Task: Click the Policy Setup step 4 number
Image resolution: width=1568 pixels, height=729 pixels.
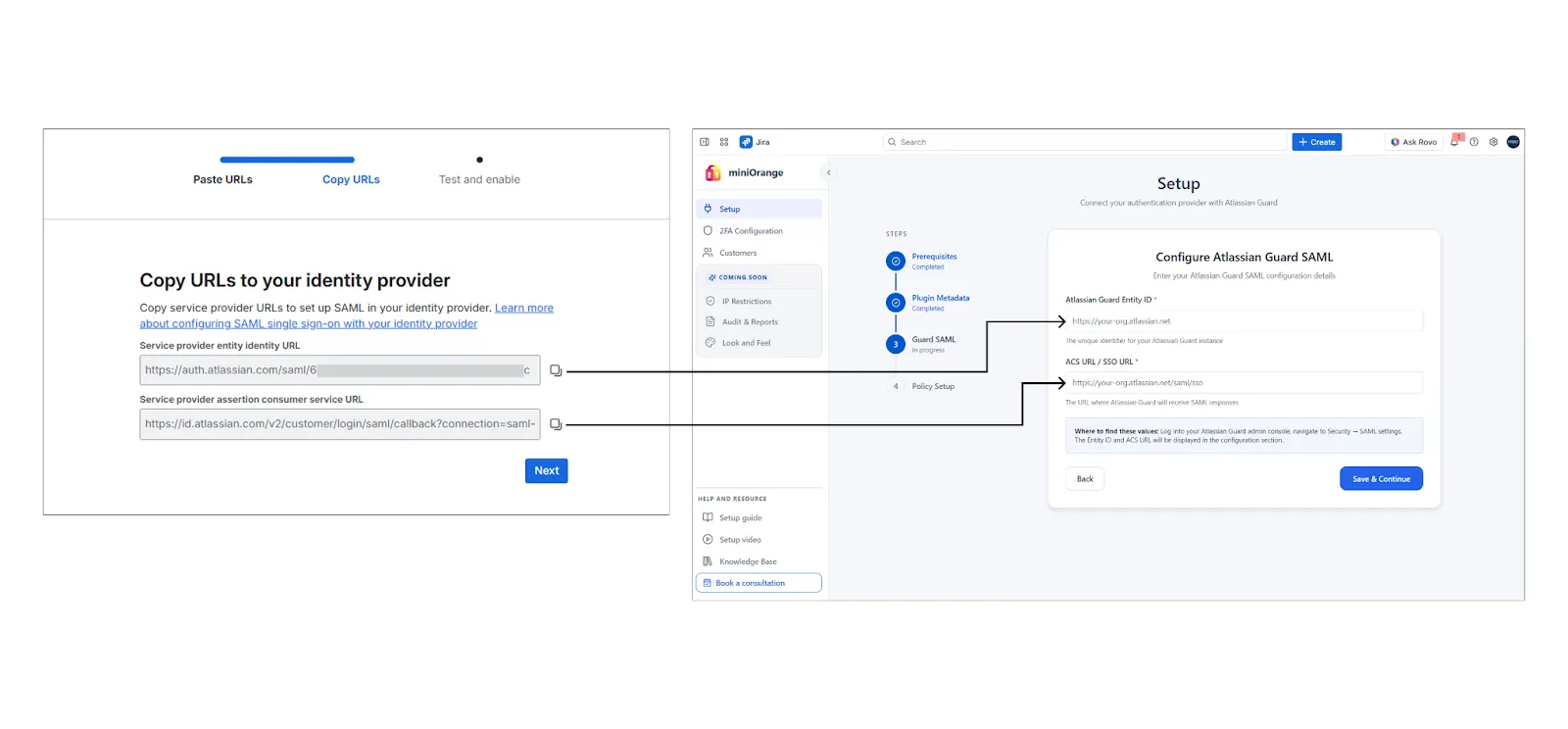Action: [x=896, y=386]
